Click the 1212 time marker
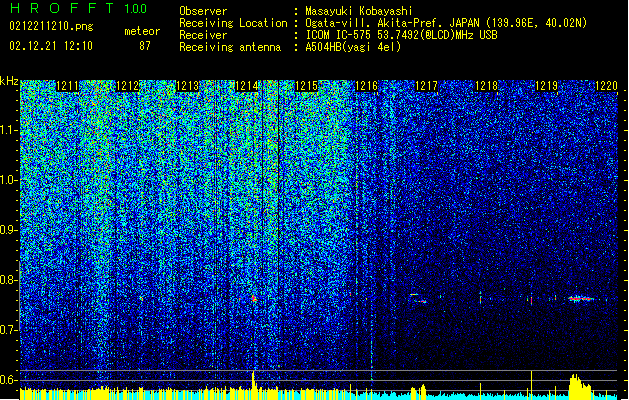This screenshot has height=400, width=629. pyautogui.click(x=127, y=86)
